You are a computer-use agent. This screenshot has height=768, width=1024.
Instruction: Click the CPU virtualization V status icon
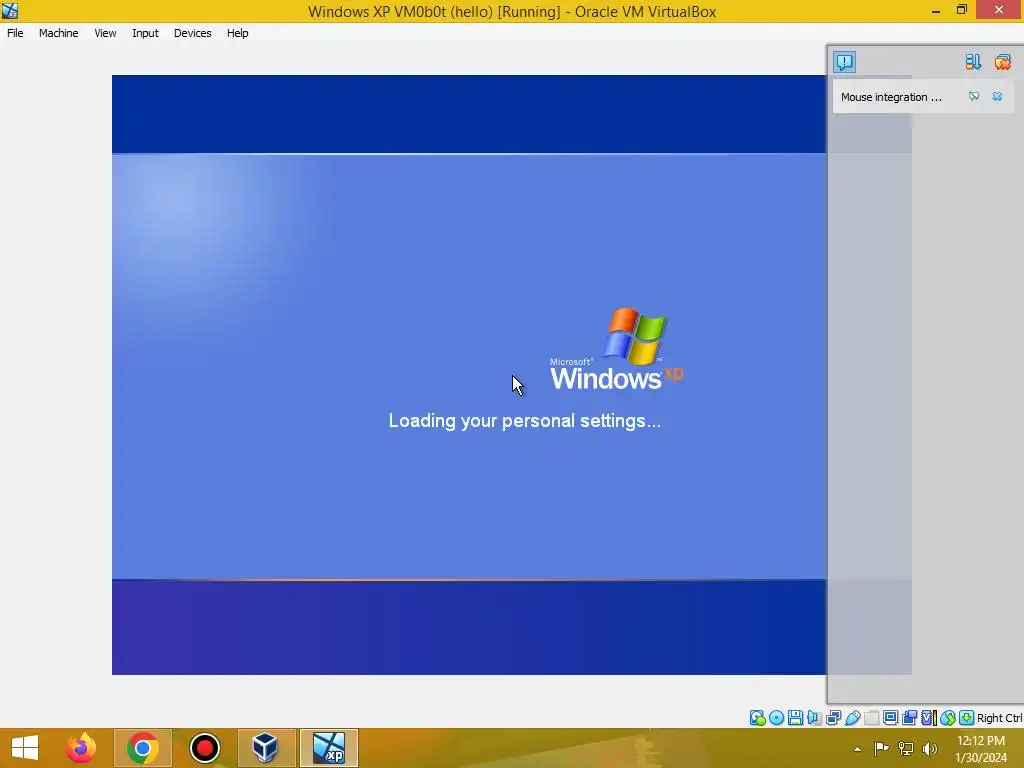(x=928, y=718)
